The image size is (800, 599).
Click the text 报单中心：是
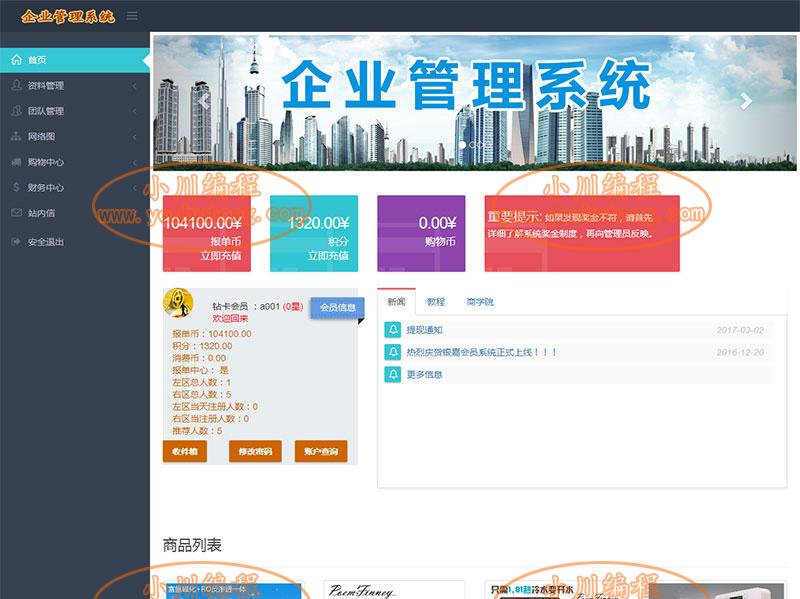coord(200,370)
